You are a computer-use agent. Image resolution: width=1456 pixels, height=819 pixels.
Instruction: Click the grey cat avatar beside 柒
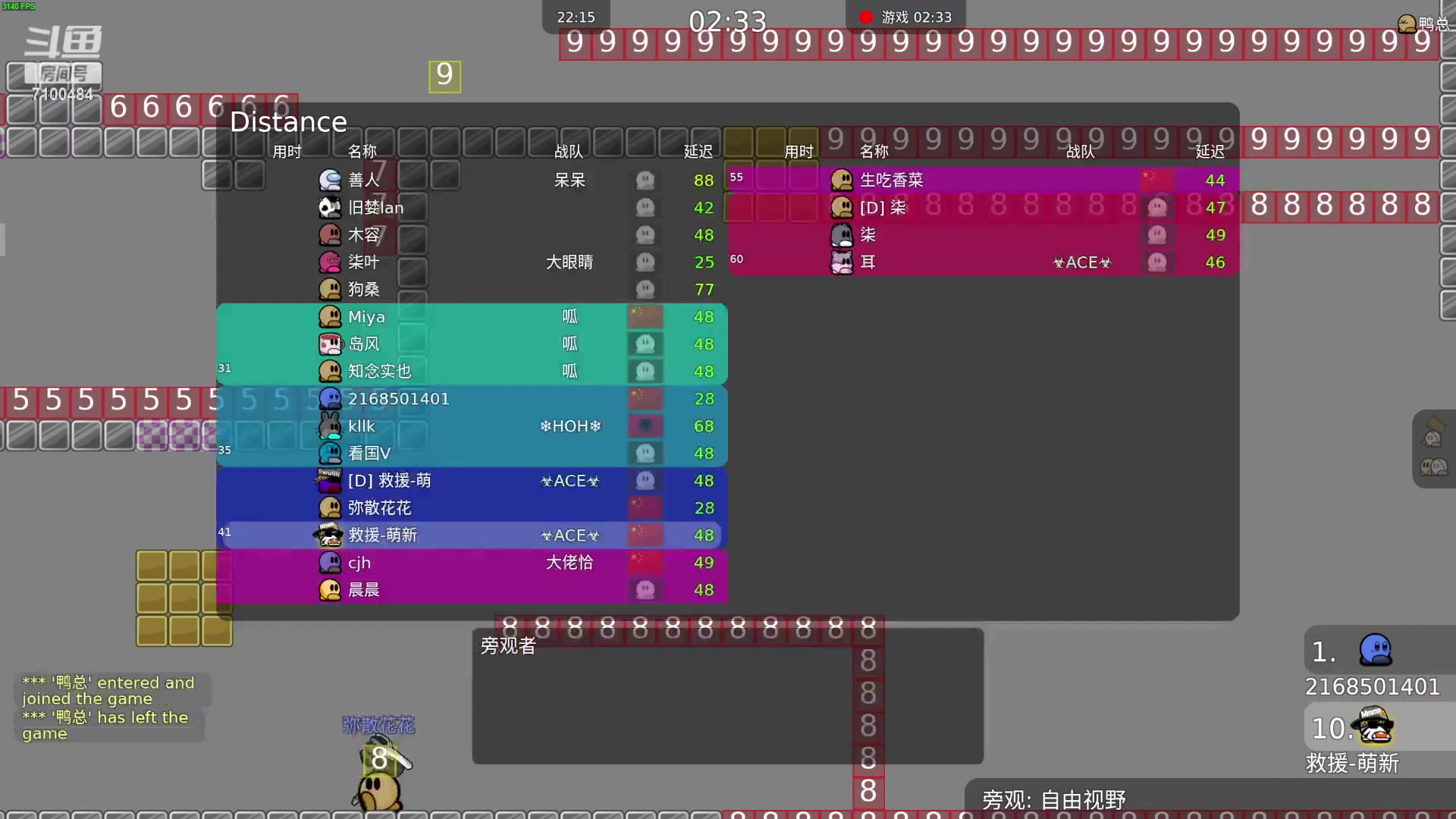[x=842, y=234]
